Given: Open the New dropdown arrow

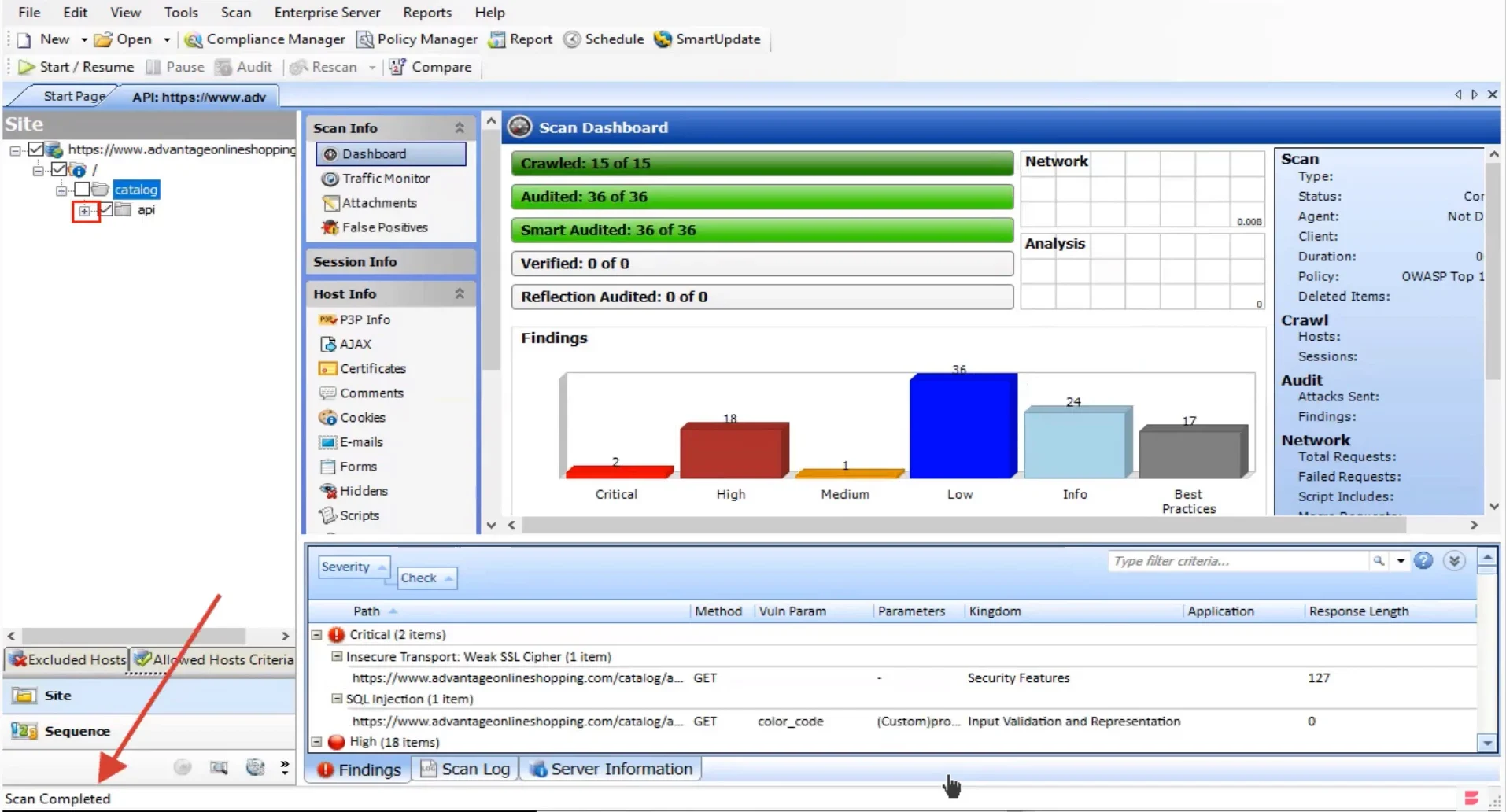Looking at the screenshot, I should 83,39.
